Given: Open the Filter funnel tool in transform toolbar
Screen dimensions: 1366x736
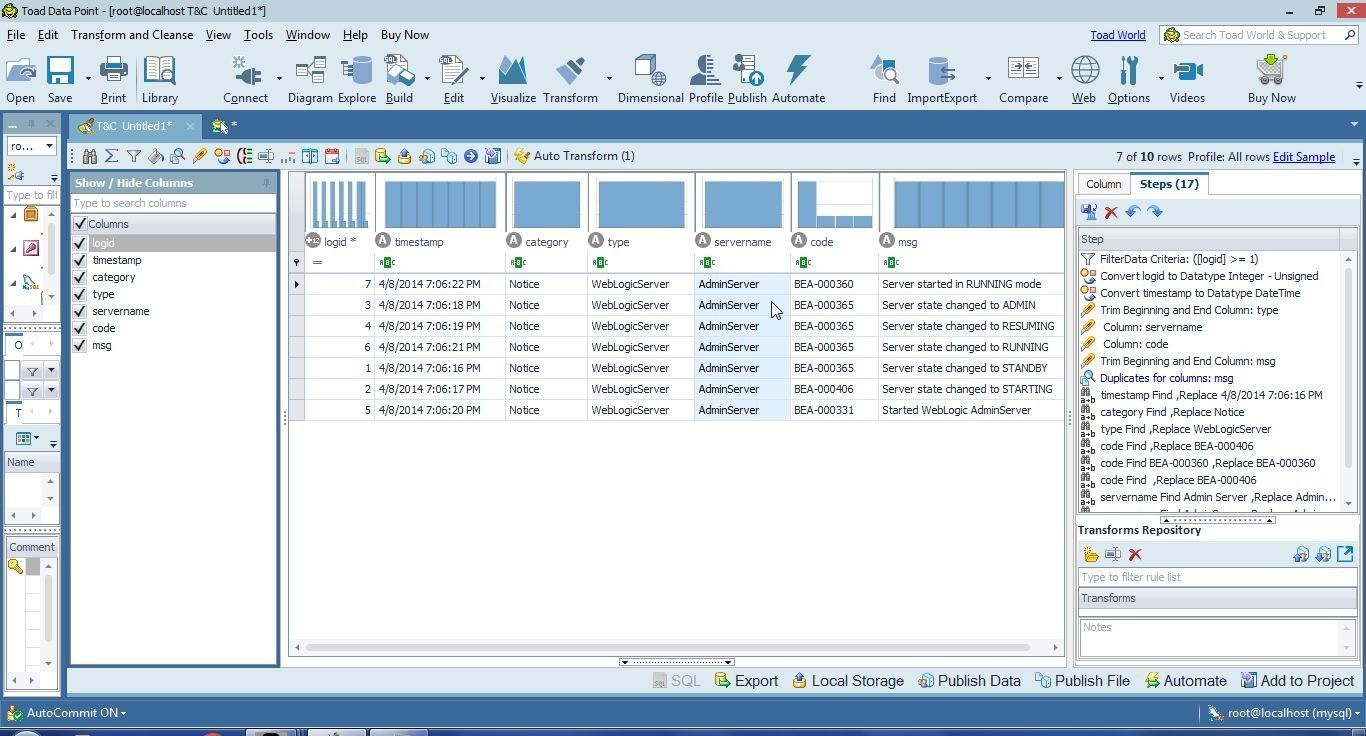Looking at the screenshot, I should pyautogui.click(x=134, y=156).
